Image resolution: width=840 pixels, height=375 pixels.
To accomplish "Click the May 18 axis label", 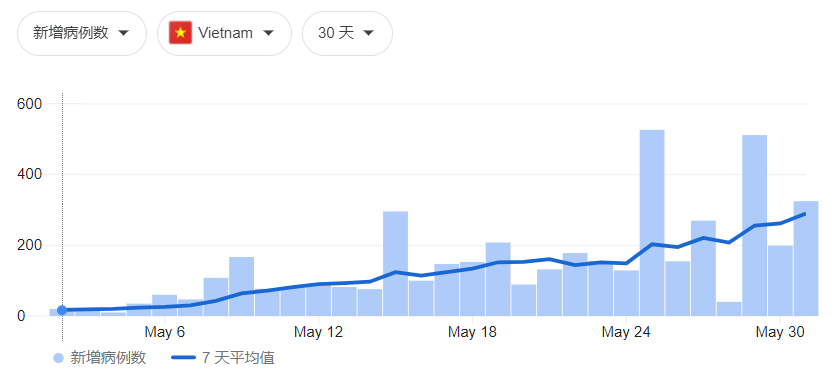I will point(472,333).
